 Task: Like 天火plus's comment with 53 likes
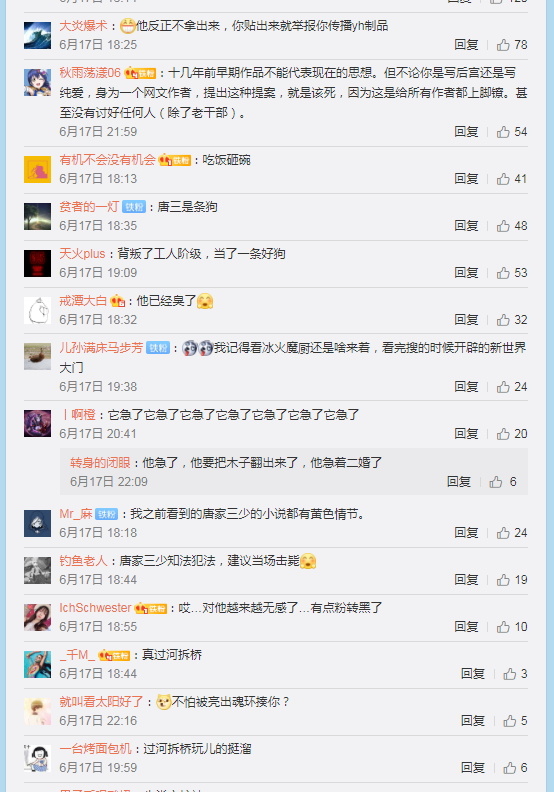point(503,273)
